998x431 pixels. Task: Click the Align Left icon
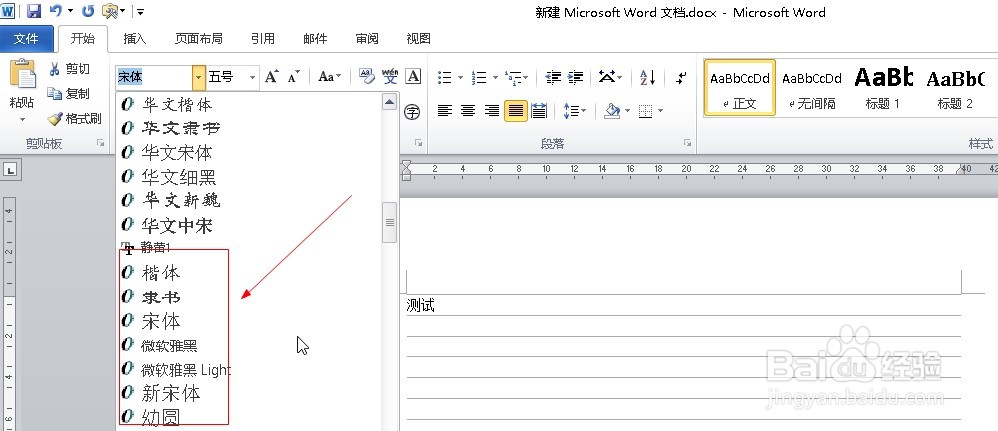pos(444,111)
